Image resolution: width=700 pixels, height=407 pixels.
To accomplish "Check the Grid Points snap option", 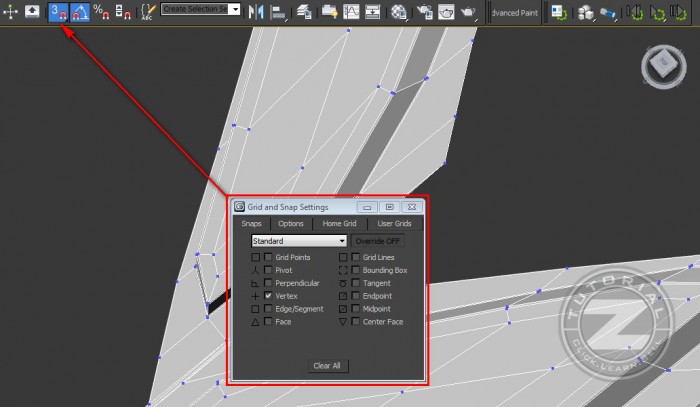I will point(268,258).
